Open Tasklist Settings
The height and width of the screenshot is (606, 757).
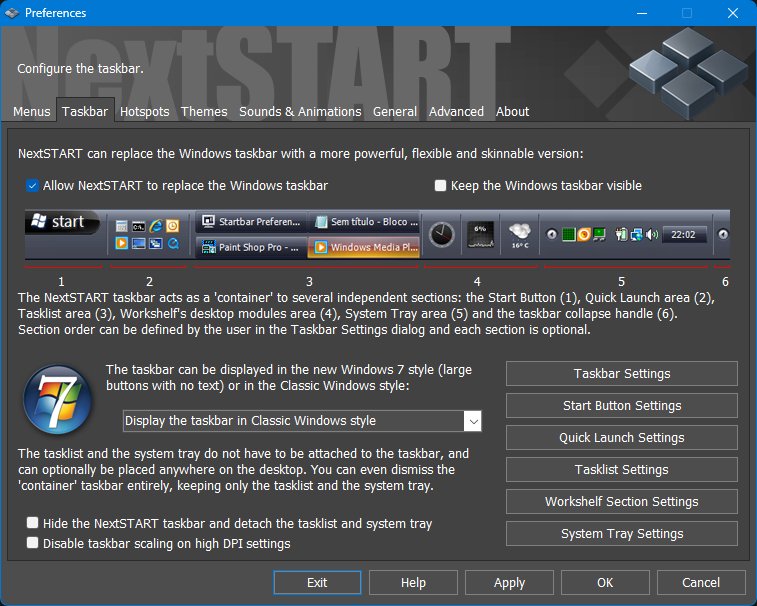coord(622,469)
